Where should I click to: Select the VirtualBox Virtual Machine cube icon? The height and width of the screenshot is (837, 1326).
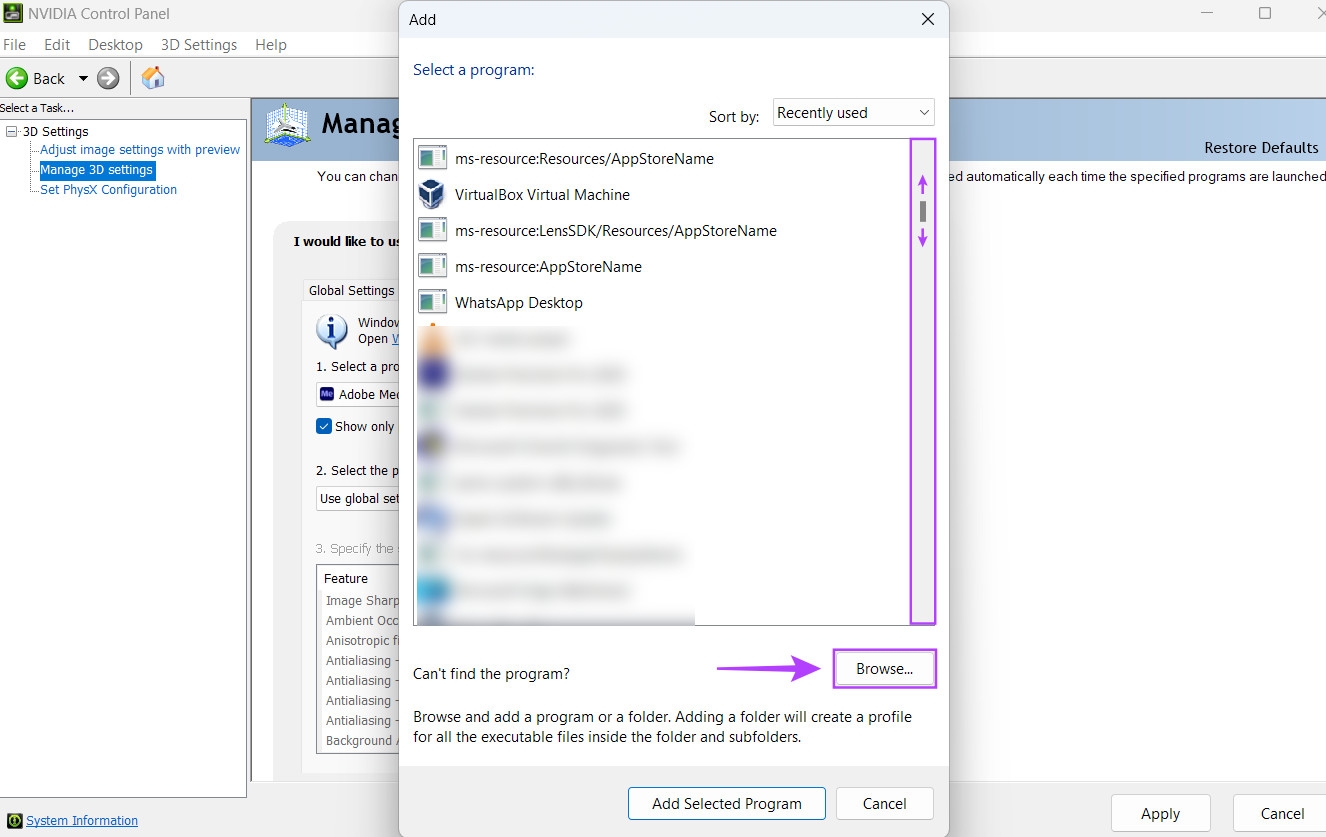click(432, 194)
